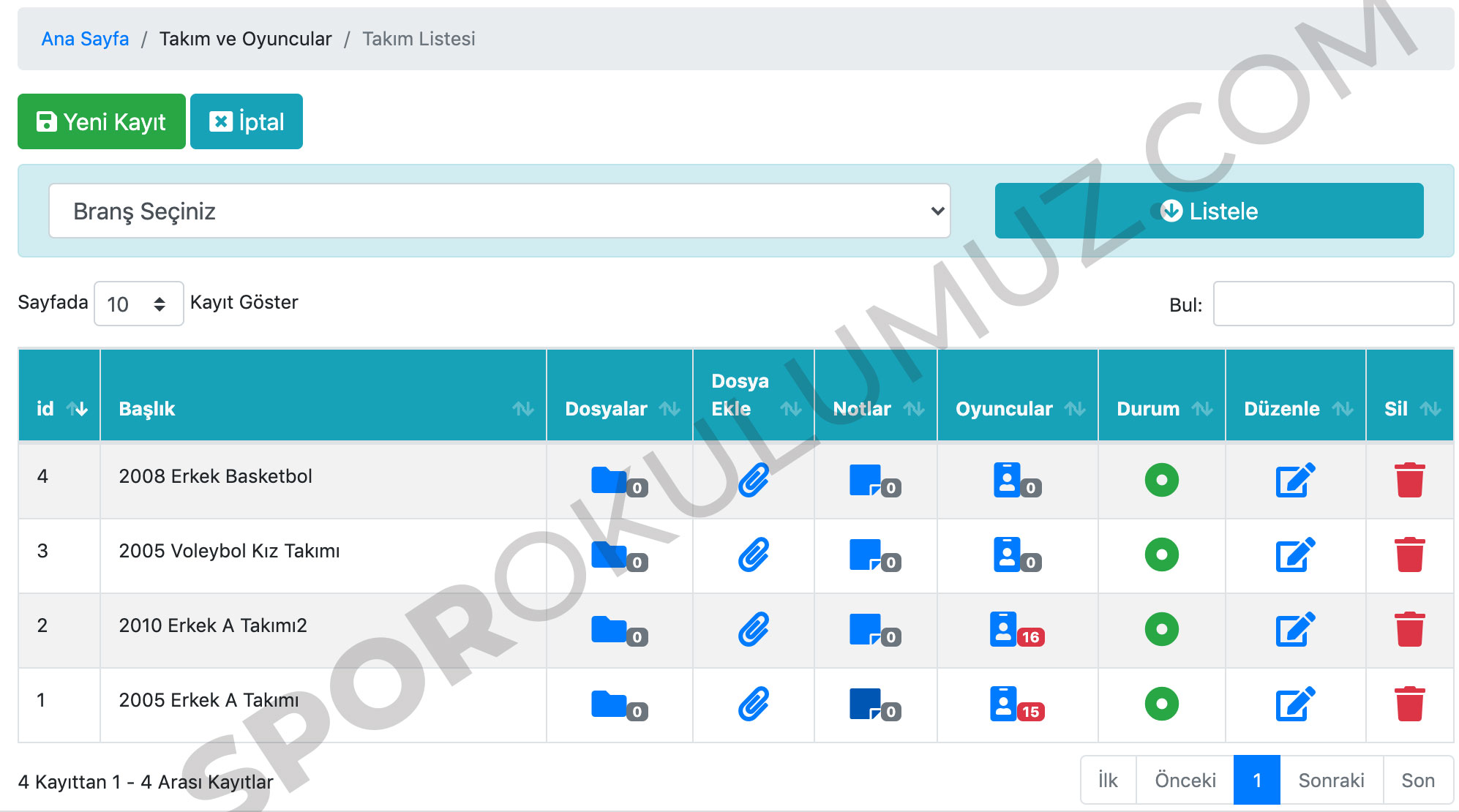The width and height of the screenshot is (1459, 812).
Task: Go to Sonraki page
Action: (1330, 781)
